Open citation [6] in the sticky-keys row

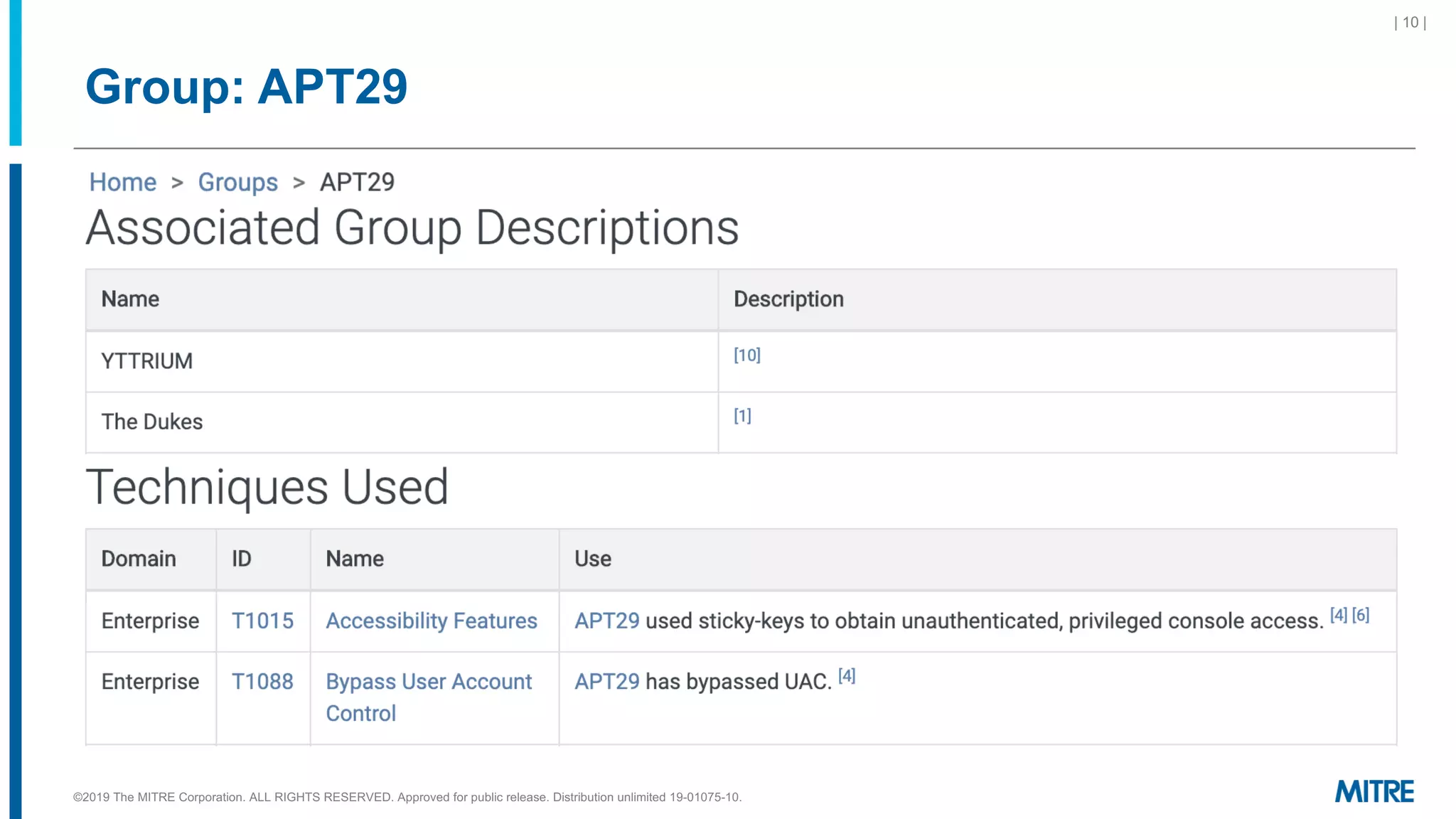pyautogui.click(x=1361, y=615)
